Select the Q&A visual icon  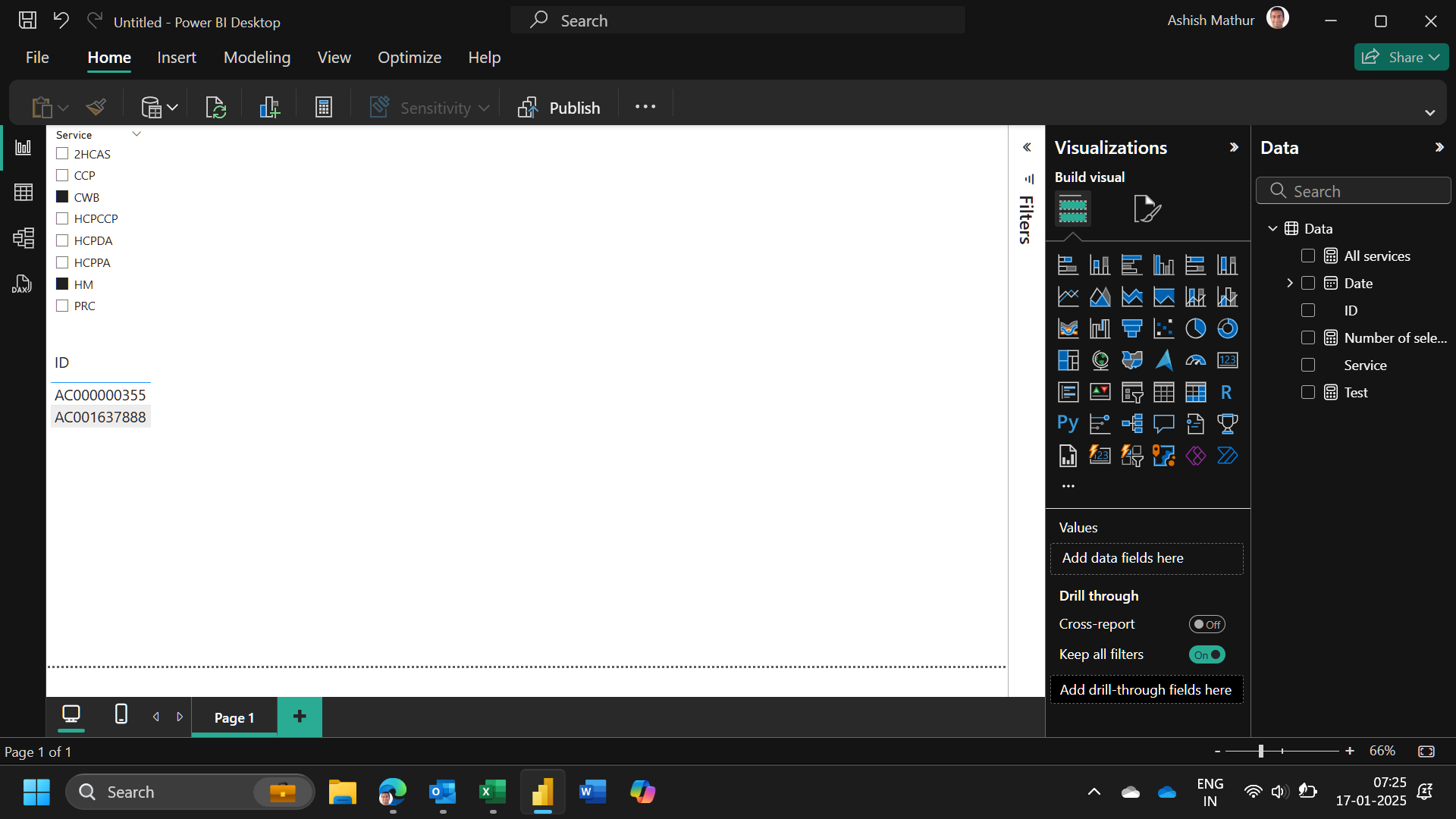[1164, 423]
